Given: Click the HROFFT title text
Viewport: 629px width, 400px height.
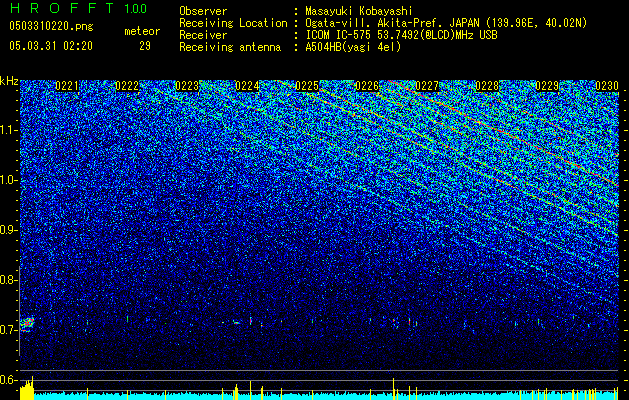Looking at the screenshot, I should (62, 8).
